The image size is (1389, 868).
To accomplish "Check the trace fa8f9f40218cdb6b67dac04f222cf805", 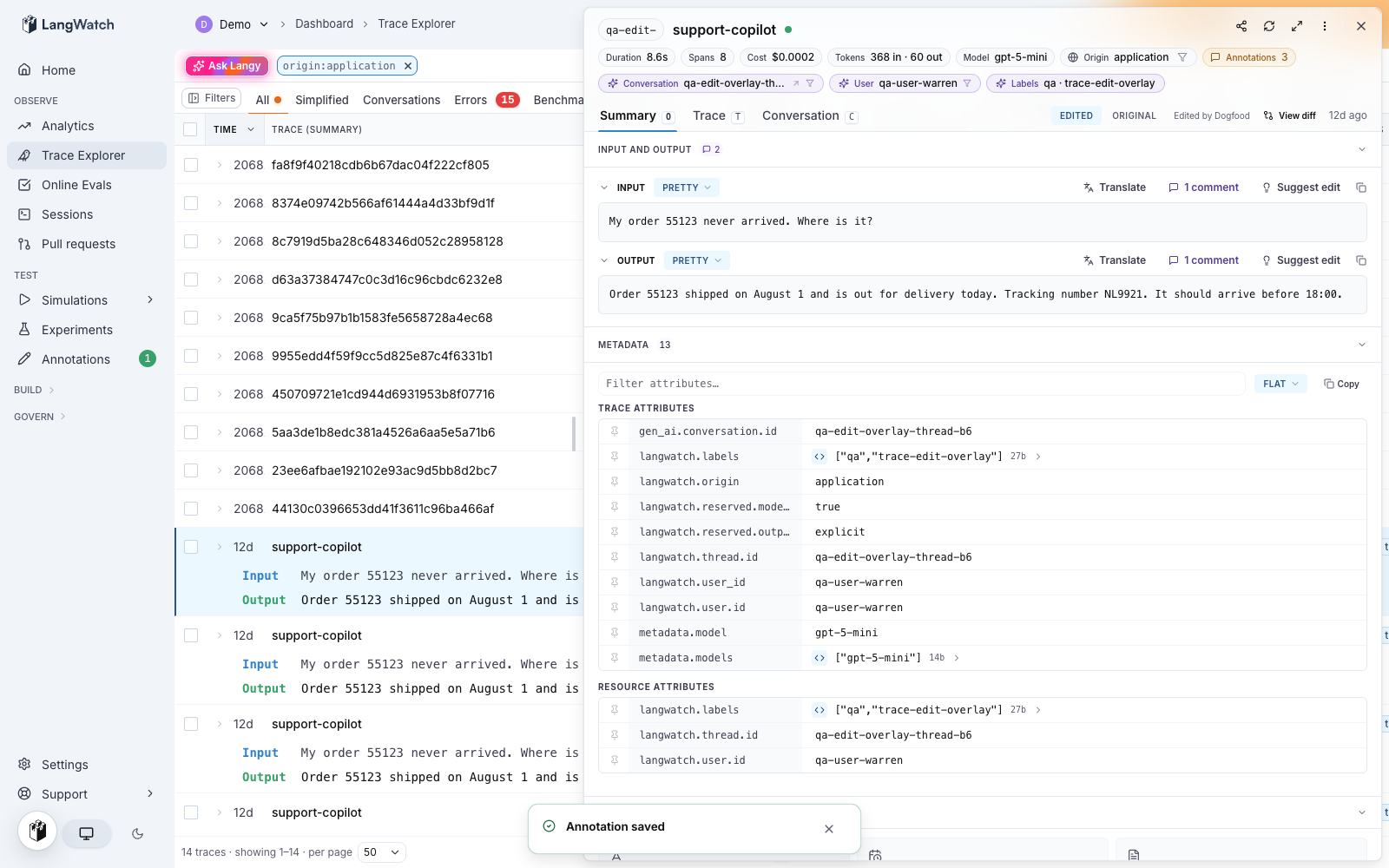I will point(191,165).
